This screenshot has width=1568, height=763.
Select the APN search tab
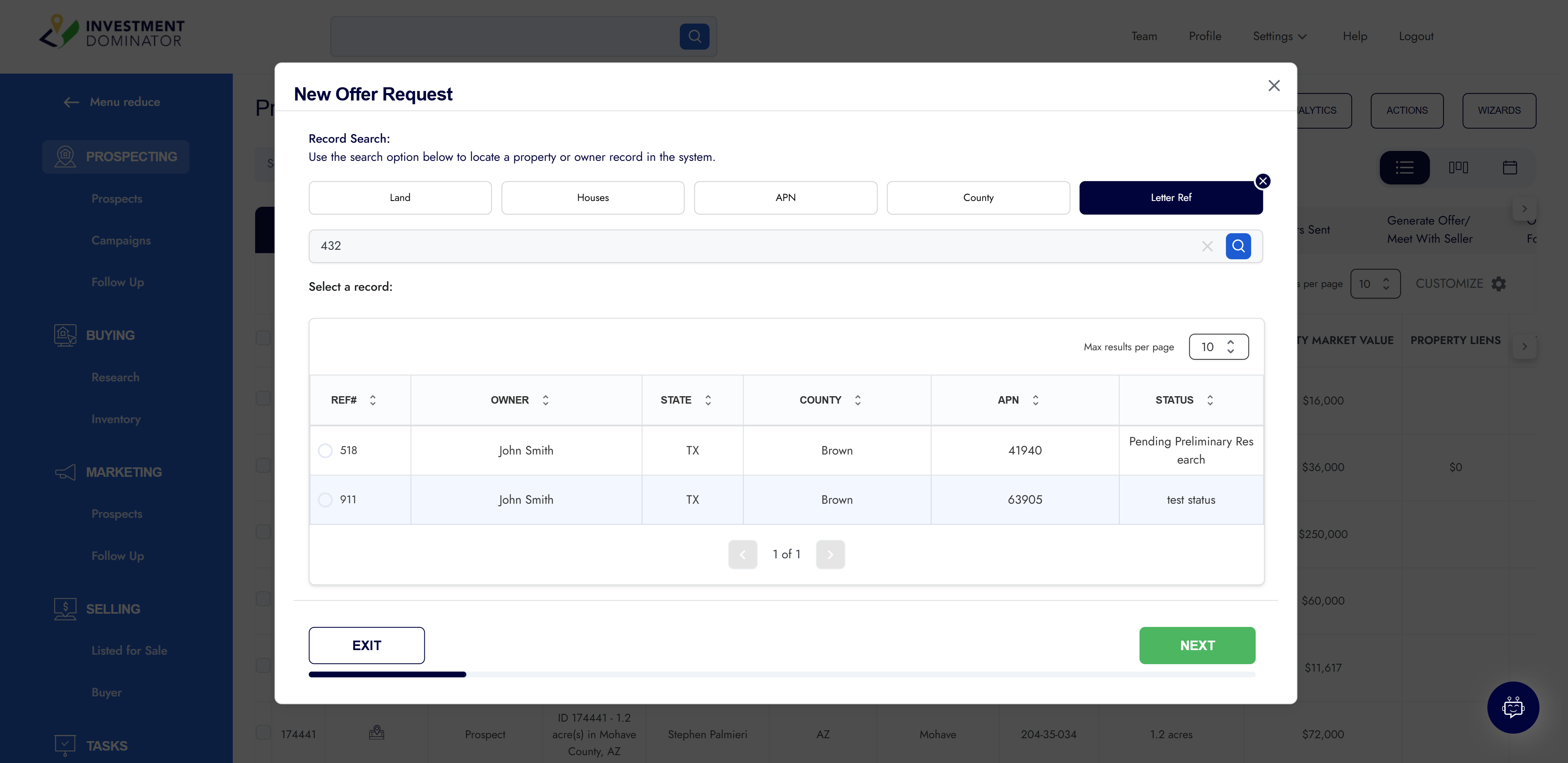[785, 197]
